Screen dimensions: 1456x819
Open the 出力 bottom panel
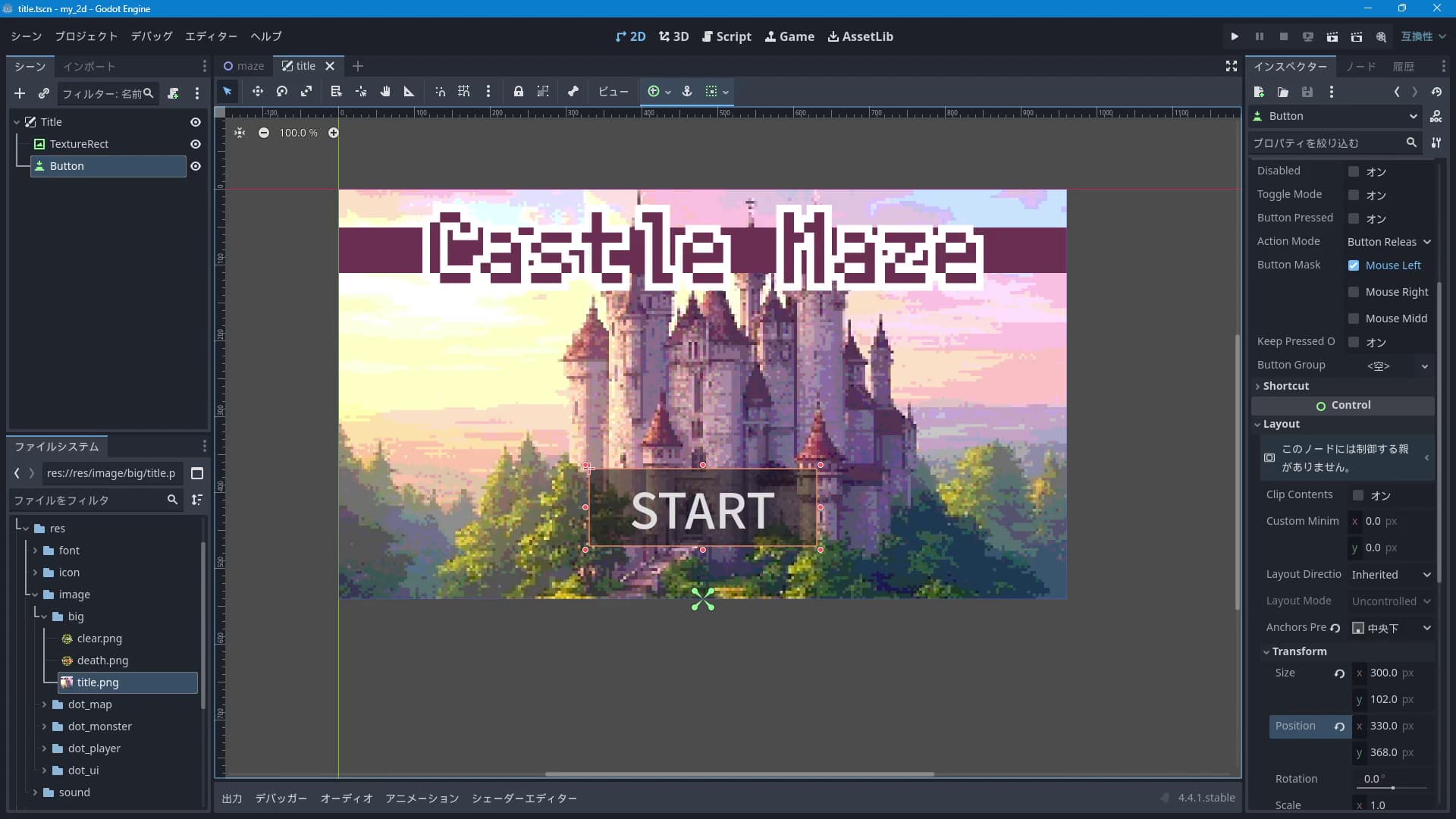232,798
